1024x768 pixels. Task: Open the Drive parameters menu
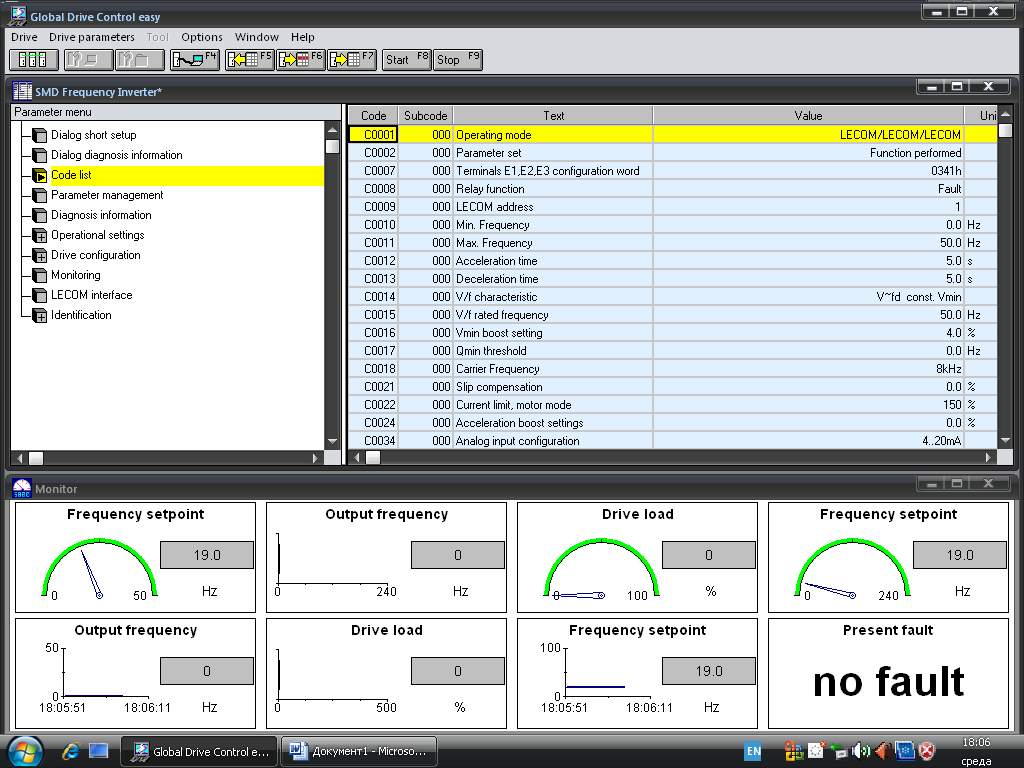[x=91, y=37]
